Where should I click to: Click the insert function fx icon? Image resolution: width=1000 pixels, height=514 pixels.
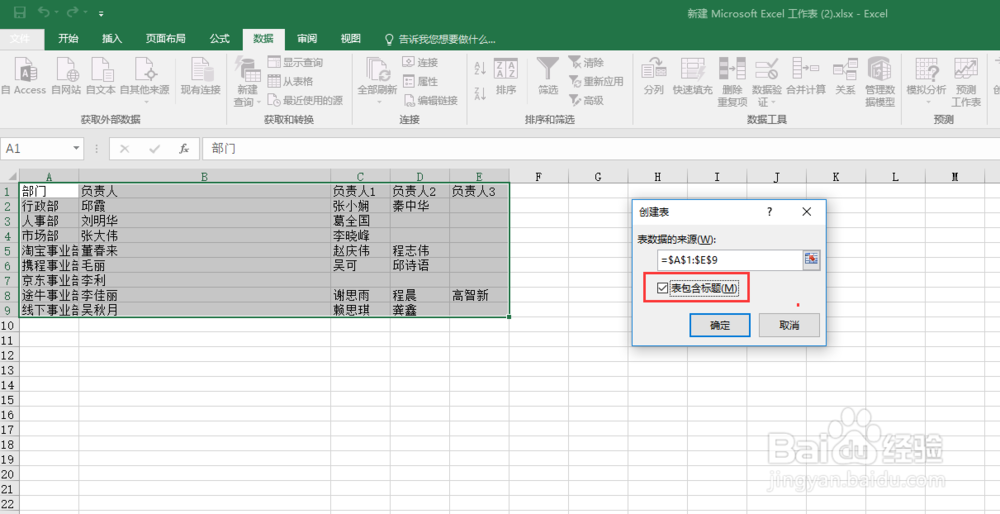point(184,149)
